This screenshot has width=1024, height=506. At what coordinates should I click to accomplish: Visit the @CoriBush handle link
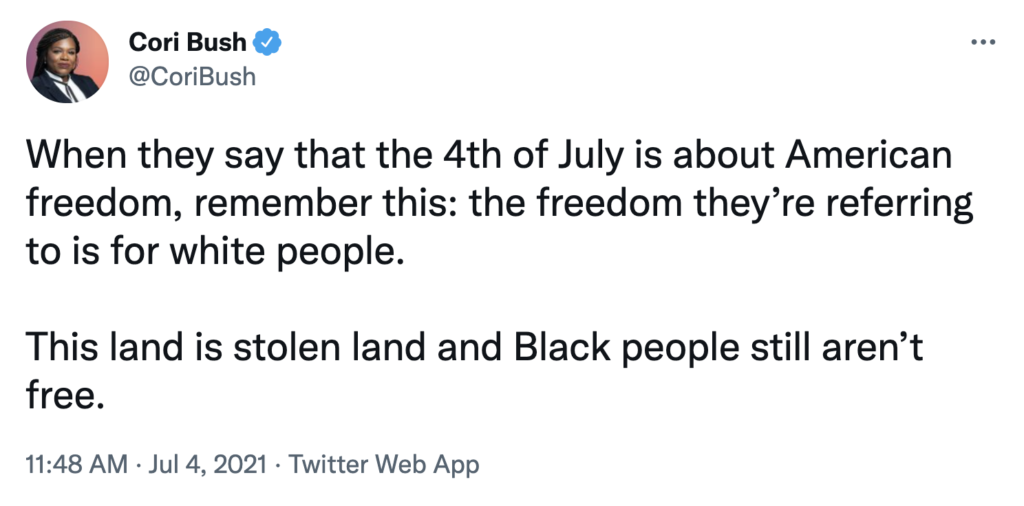pos(192,76)
